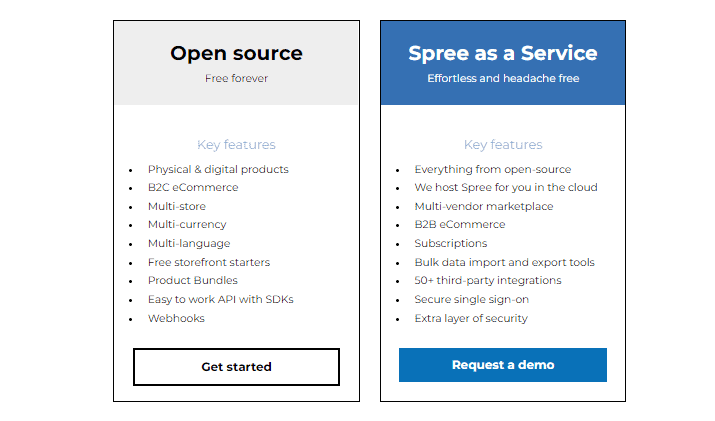Select the Subscriptions feature
This screenshot has height=421, width=715.
tap(451, 244)
